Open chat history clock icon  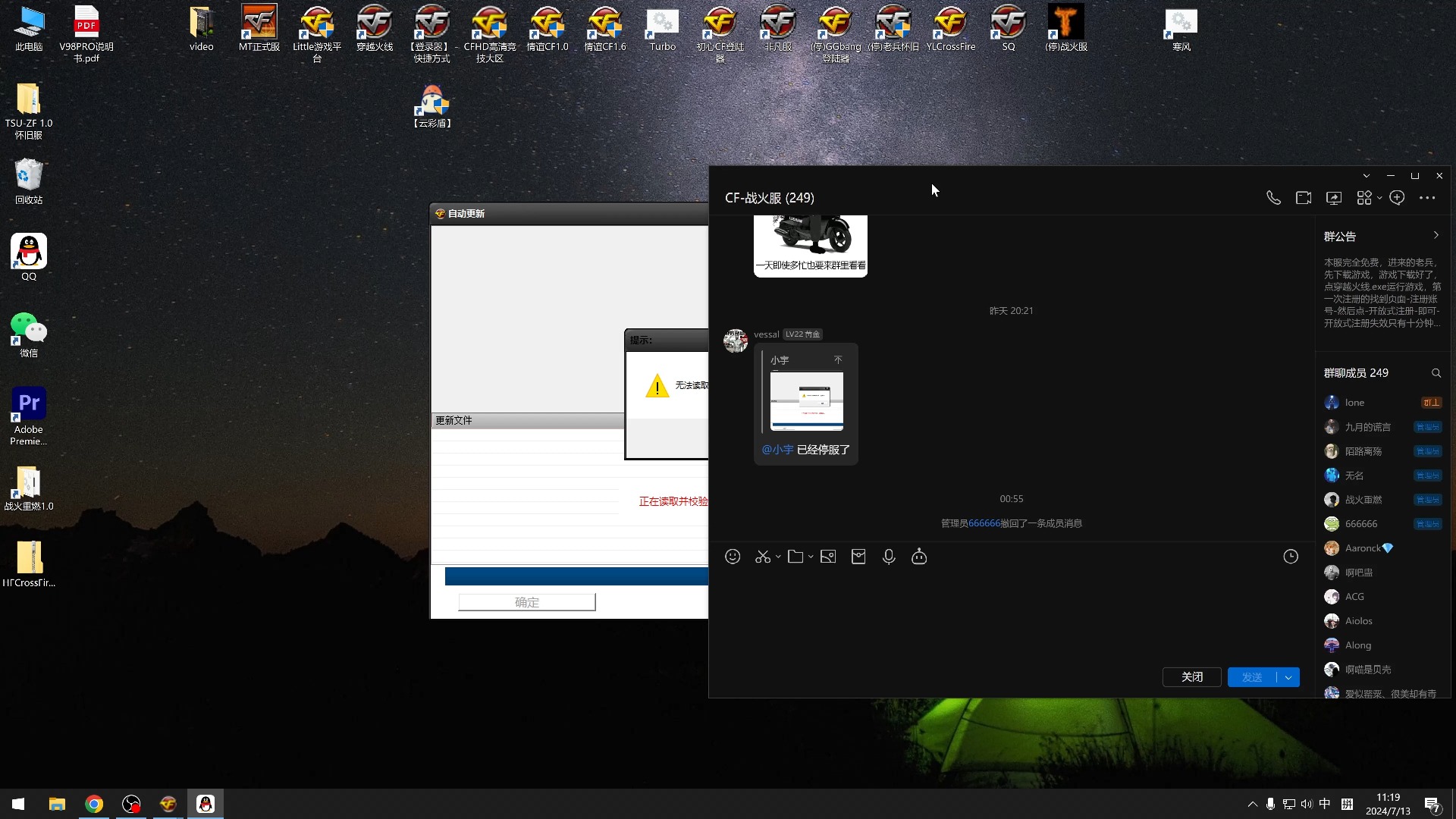(x=1291, y=557)
